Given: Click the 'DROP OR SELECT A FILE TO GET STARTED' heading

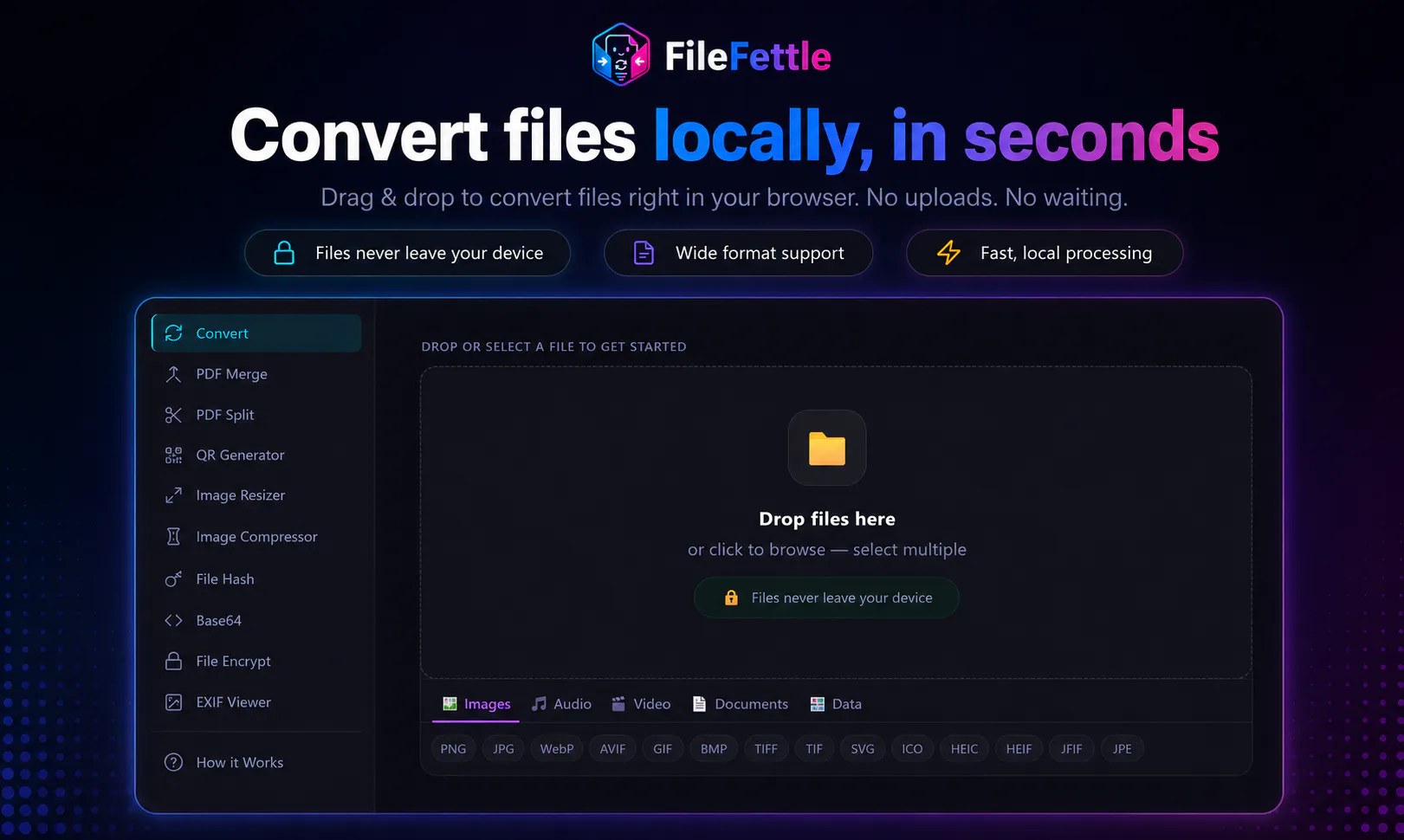Looking at the screenshot, I should (x=553, y=346).
